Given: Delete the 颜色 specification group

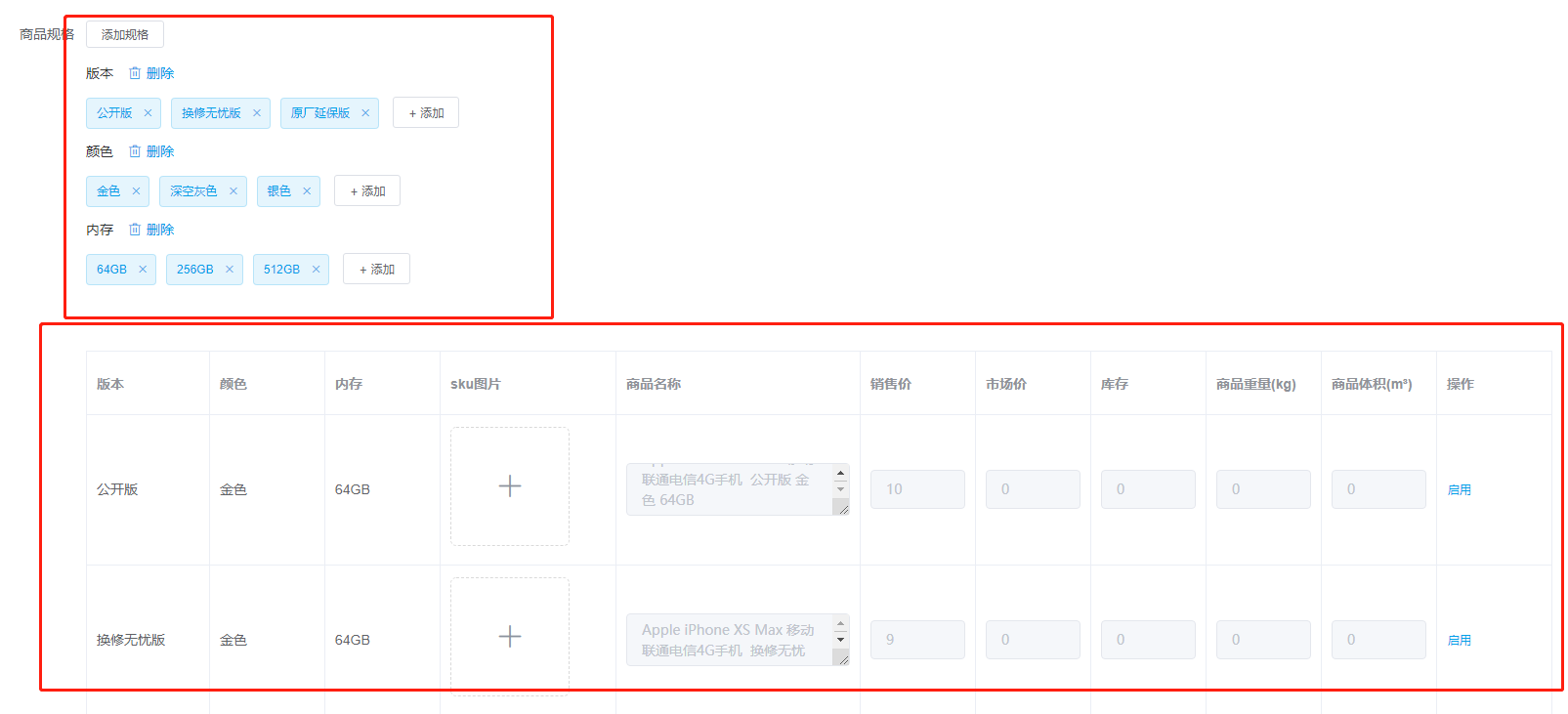Looking at the screenshot, I should pyautogui.click(x=151, y=151).
